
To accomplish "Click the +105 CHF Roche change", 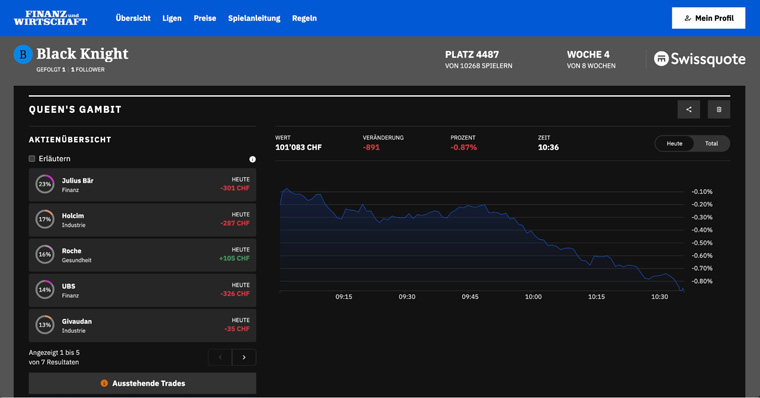I will pyautogui.click(x=235, y=258).
